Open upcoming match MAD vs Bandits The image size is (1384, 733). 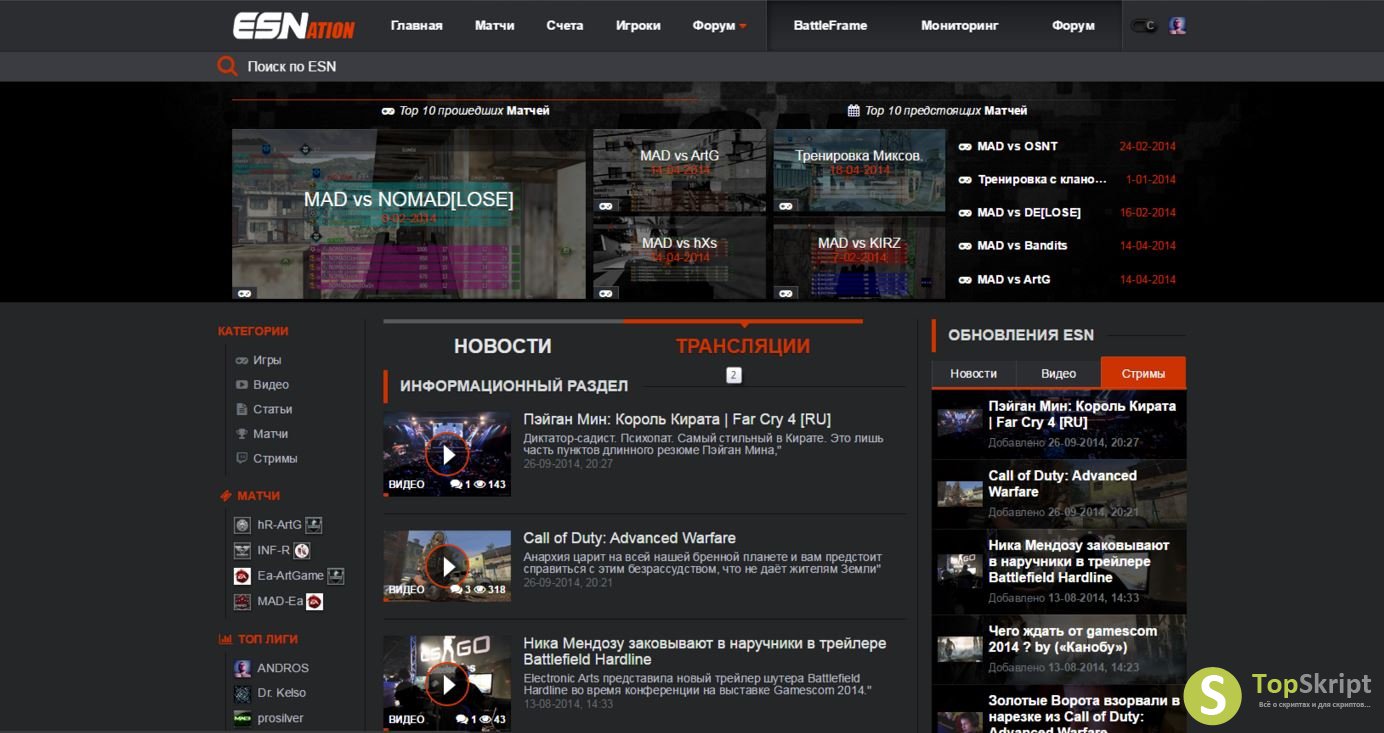tap(1022, 246)
